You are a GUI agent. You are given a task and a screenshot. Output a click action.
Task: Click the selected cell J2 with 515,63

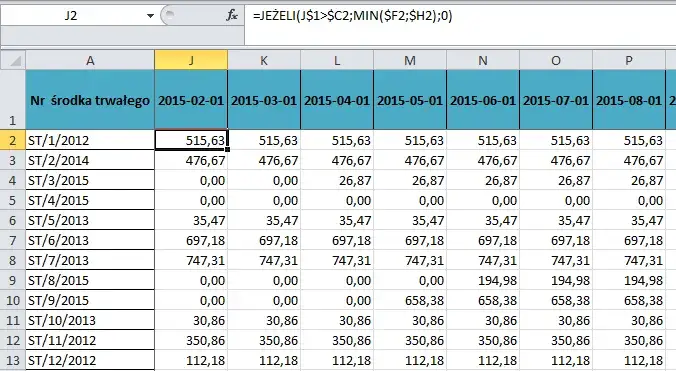tap(191, 140)
